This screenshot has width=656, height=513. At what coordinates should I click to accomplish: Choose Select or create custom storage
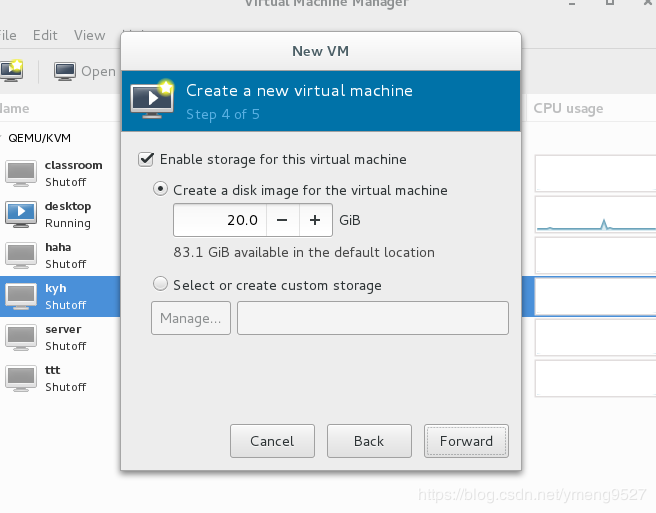click(x=160, y=285)
